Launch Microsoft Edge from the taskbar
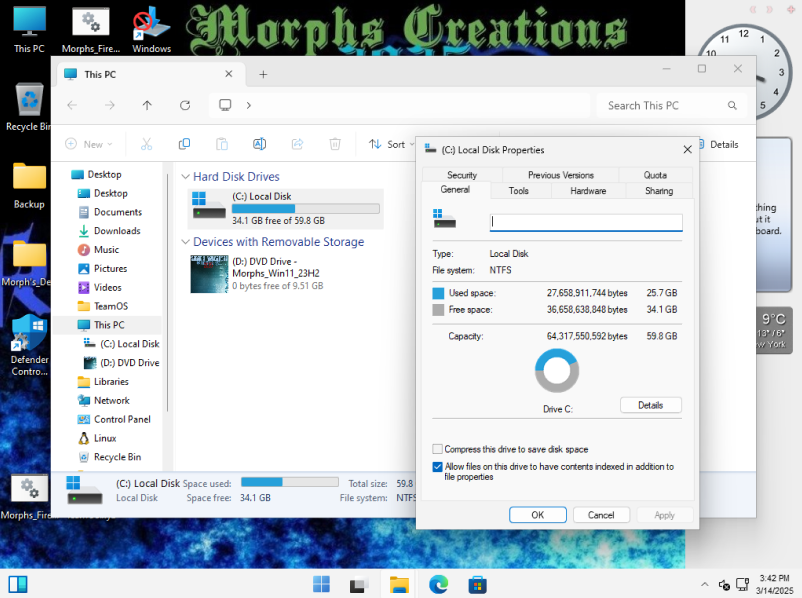Image resolution: width=802 pixels, height=598 pixels. pos(438,584)
